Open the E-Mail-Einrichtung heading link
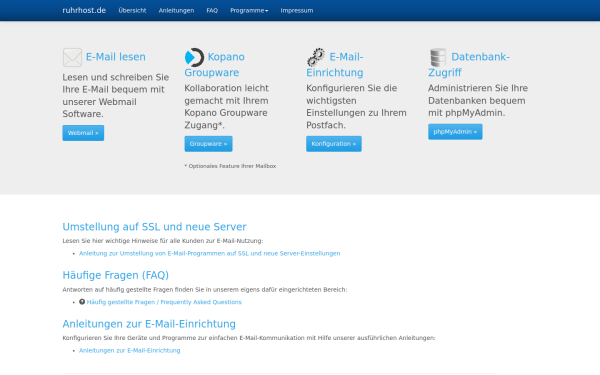 (335, 65)
